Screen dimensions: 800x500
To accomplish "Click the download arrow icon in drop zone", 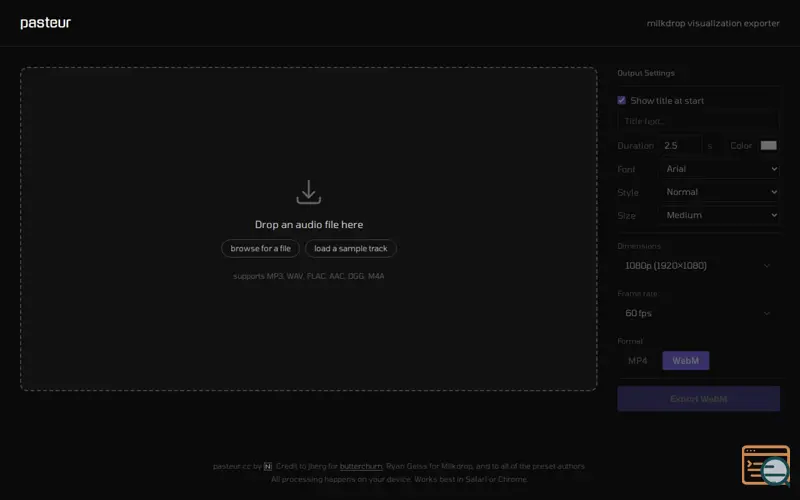I will tap(309, 192).
